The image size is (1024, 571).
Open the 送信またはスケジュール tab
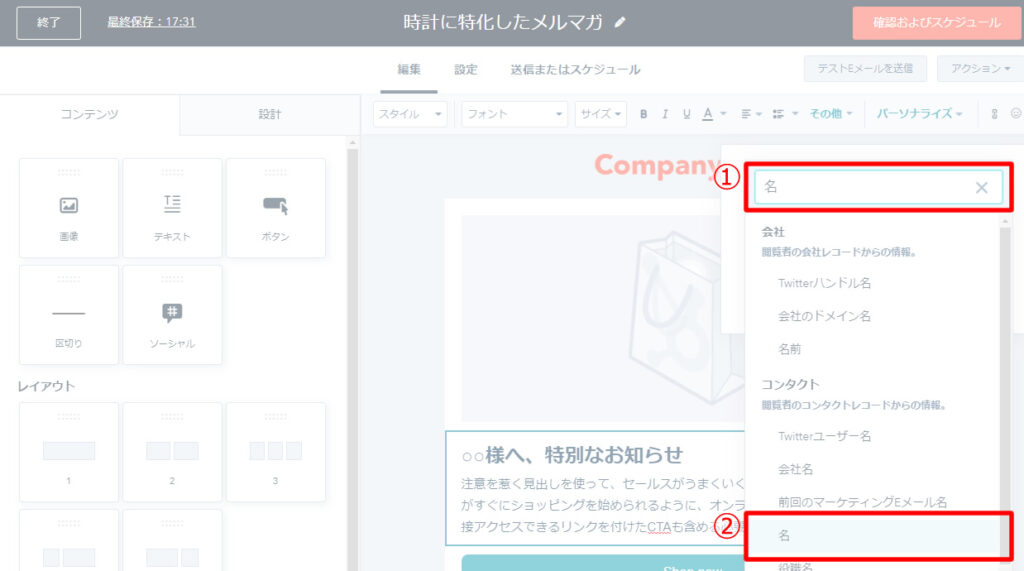(575, 69)
